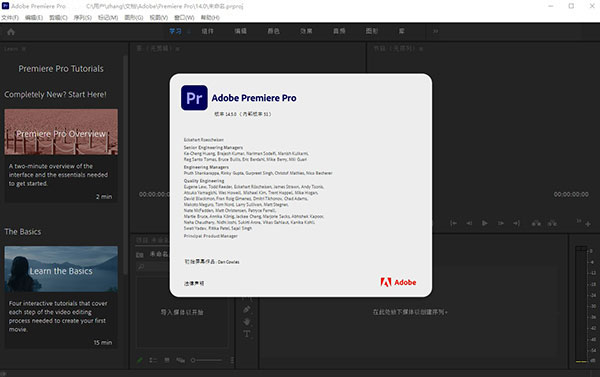Click the audio meters level bar
Viewport: 600px width, 377px height.
581,304
